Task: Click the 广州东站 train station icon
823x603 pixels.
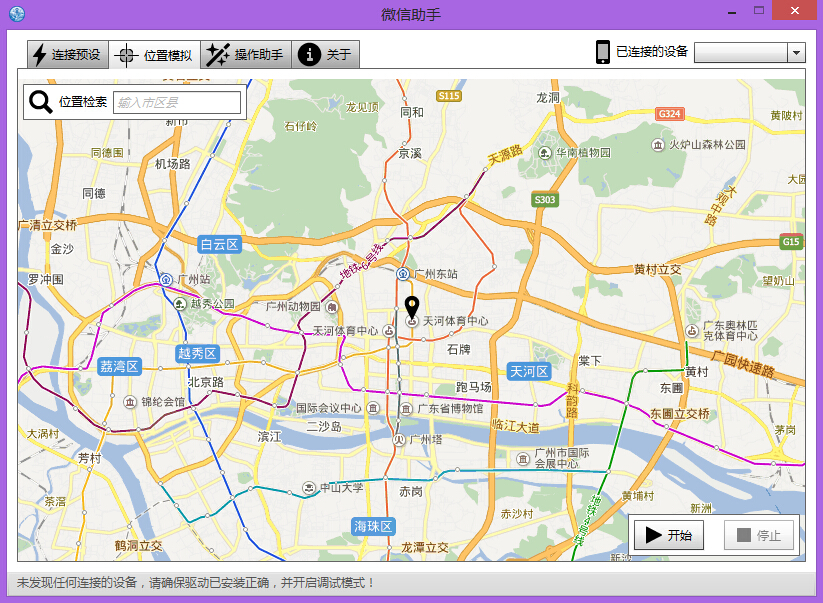Action: click(x=403, y=273)
